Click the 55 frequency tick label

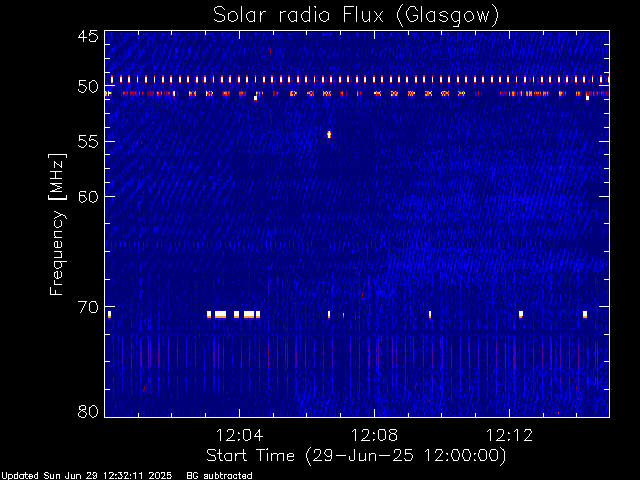[x=88, y=142]
